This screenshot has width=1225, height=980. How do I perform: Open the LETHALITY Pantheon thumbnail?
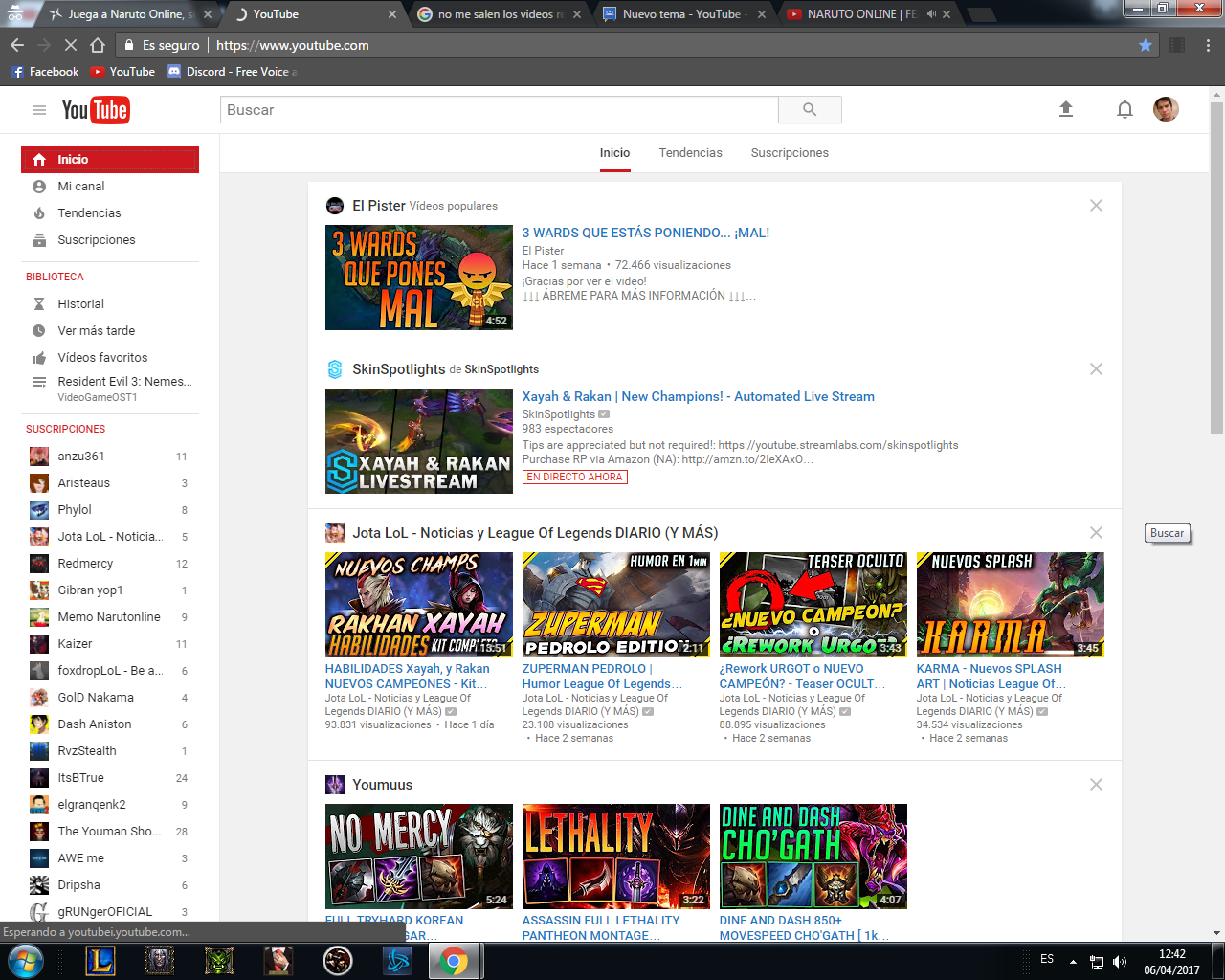(x=616, y=857)
